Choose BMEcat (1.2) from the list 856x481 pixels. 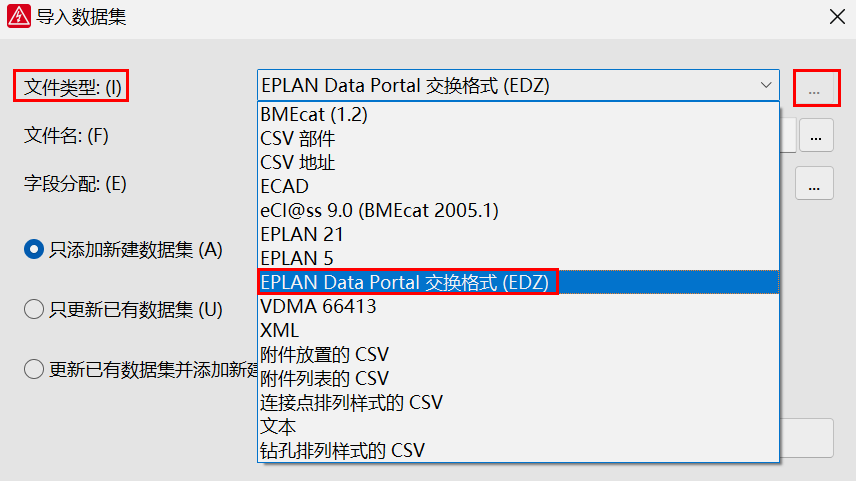pyautogui.click(x=314, y=115)
